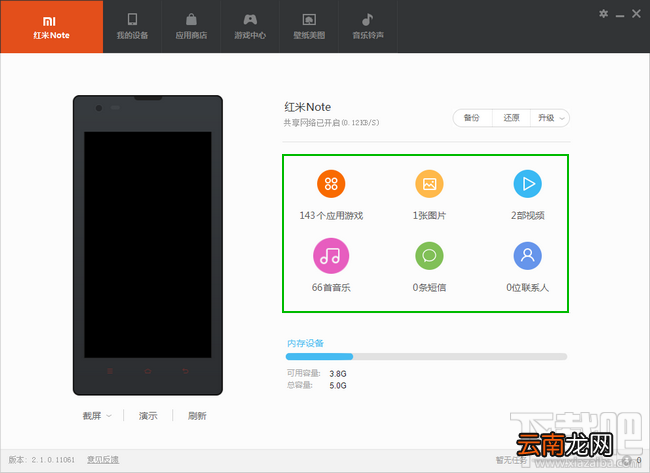Click the 备份 backup button
The width and height of the screenshot is (650, 473).
coord(472,118)
